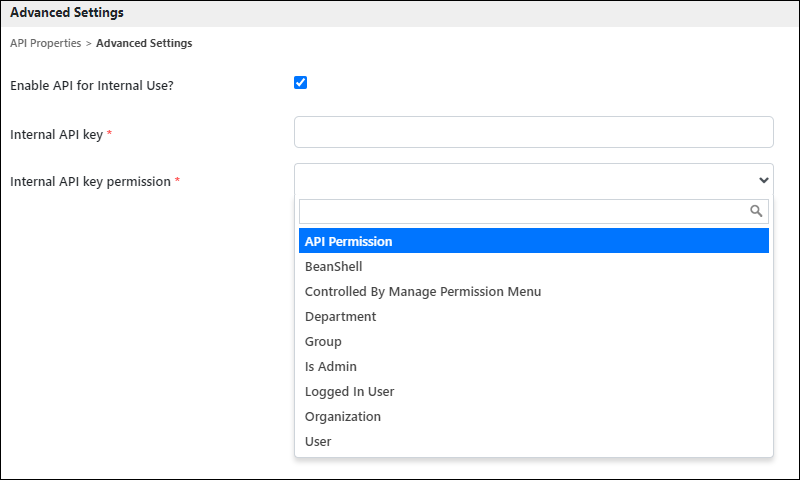Viewport: 800px width, 480px height.
Task: Focus the Internal API key text field
Action: pos(534,132)
